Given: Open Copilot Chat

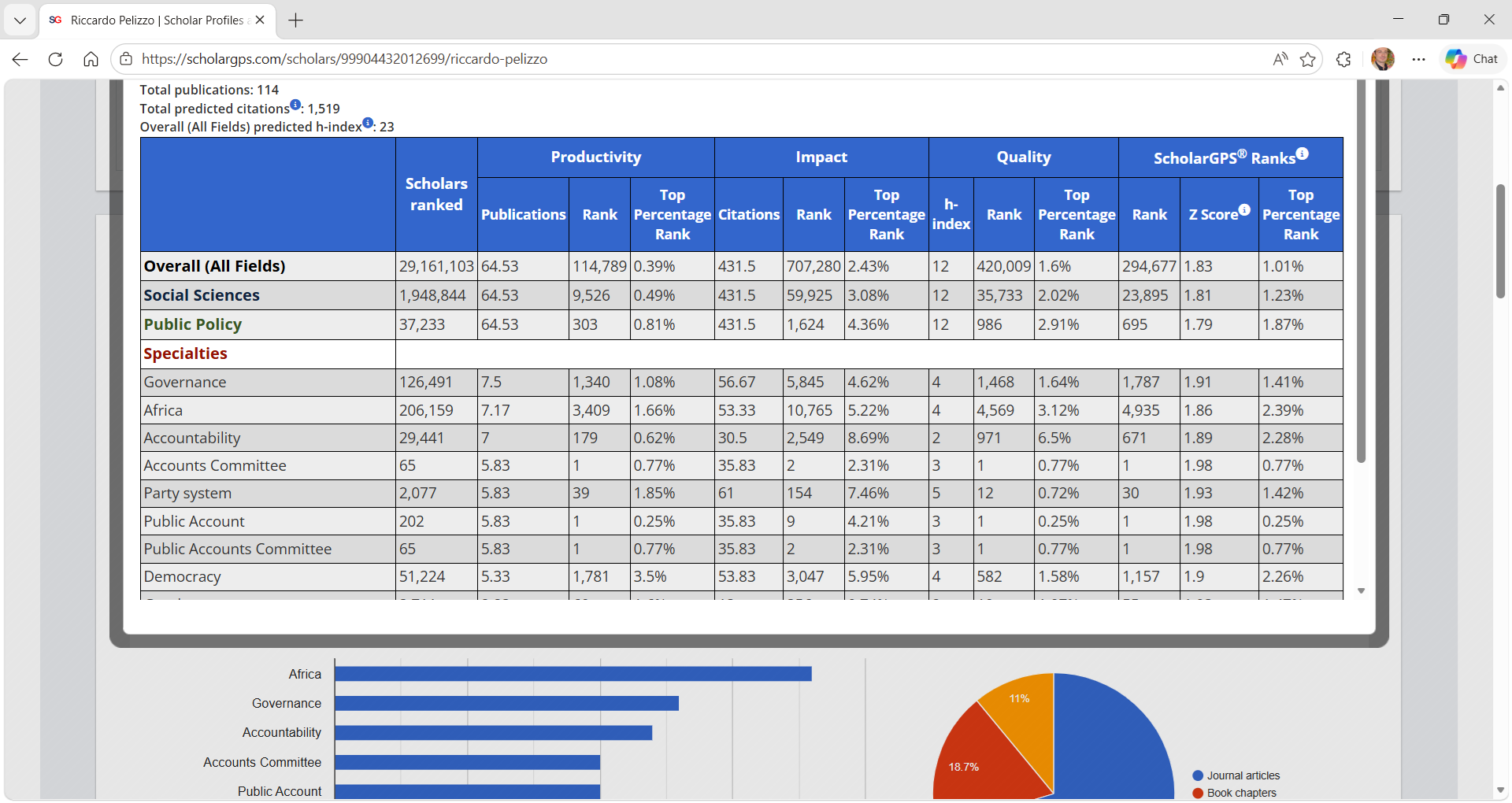Looking at the screenshot, I should [1472, 59].
